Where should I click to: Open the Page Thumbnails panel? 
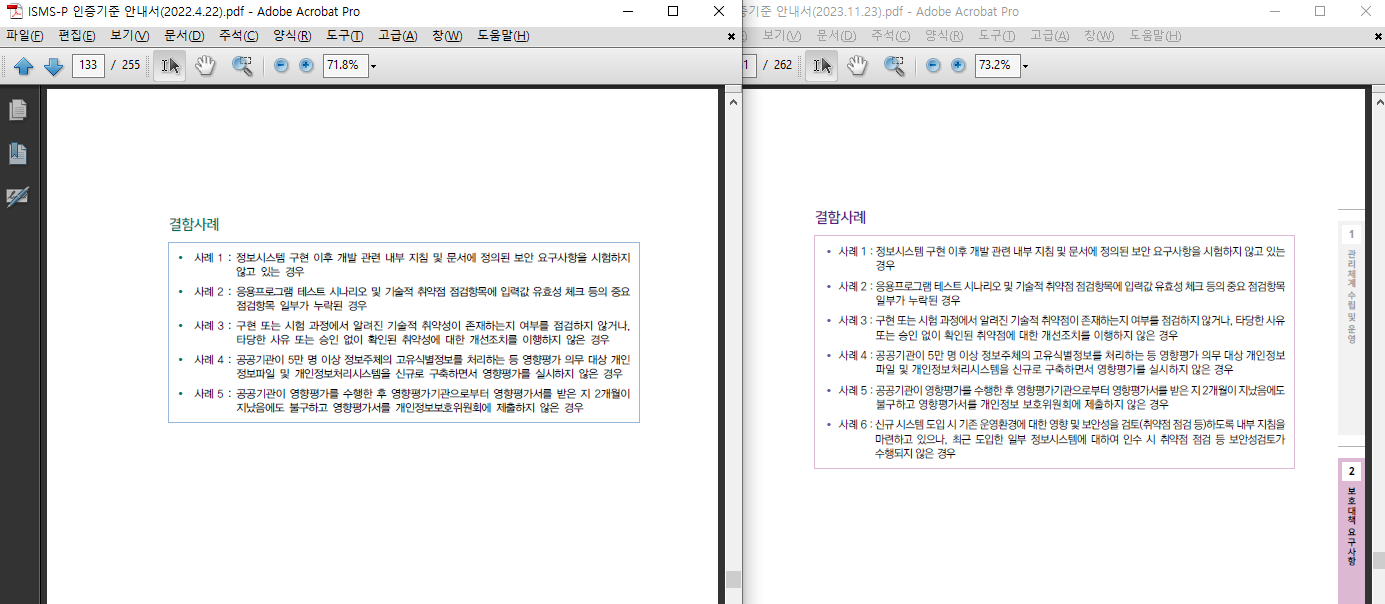(17, 112)
